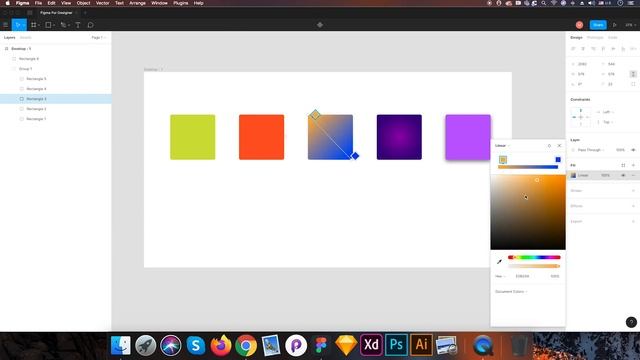Open the Figma main hamburger menu
This screenshot has width=640, height=360.
tap(6, 25)
